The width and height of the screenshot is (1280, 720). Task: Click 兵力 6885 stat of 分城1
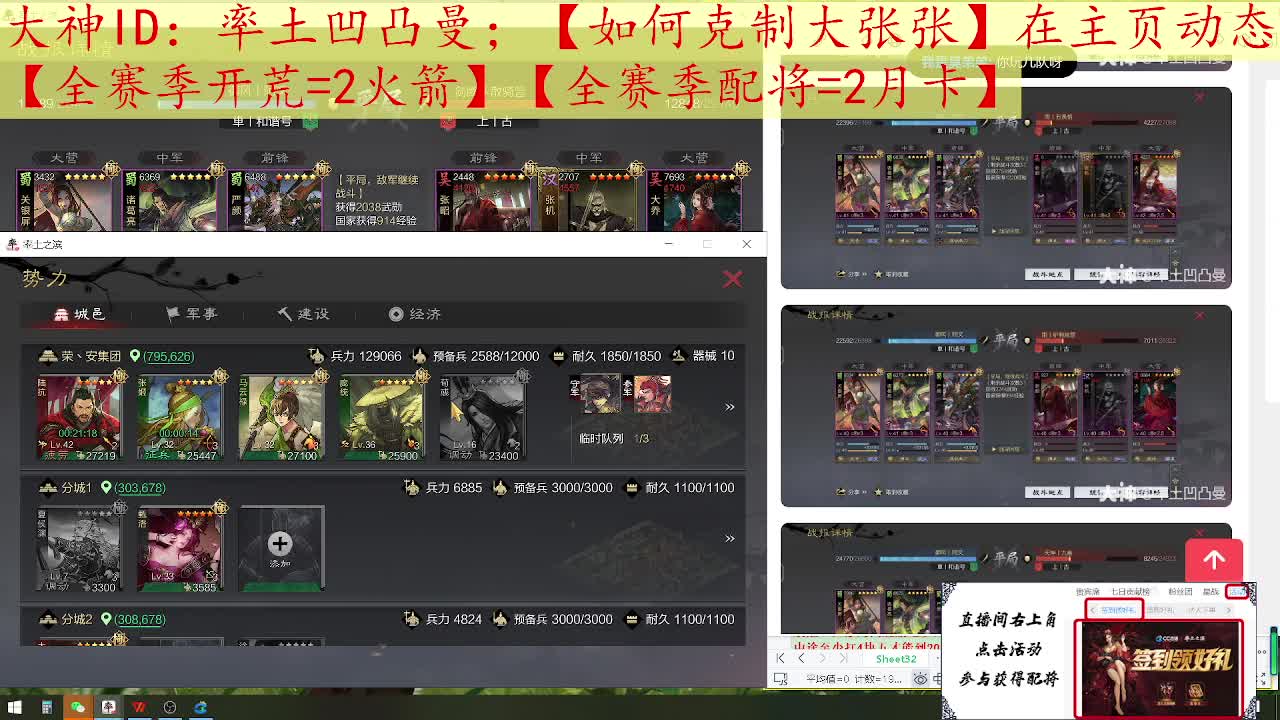pyautogui.click(x=443, y=488)
